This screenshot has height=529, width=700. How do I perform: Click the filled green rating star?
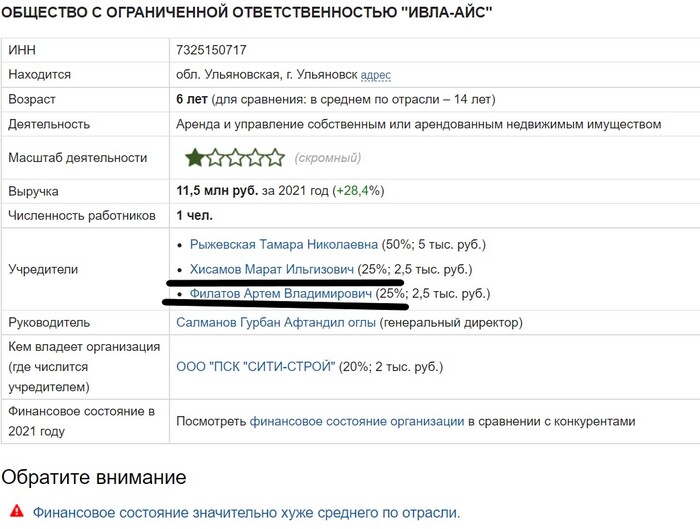[x=194, y=158]
